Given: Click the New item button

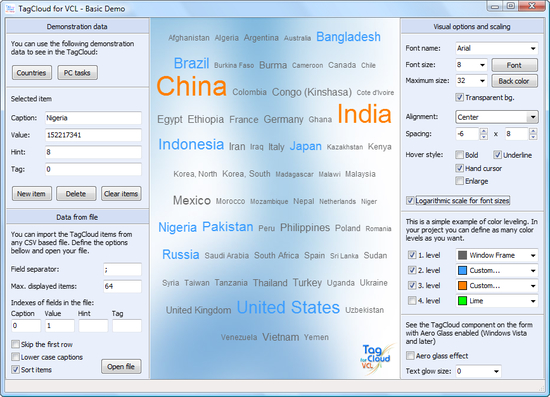Looking at the screenshot, I should [x=32, y=194].
